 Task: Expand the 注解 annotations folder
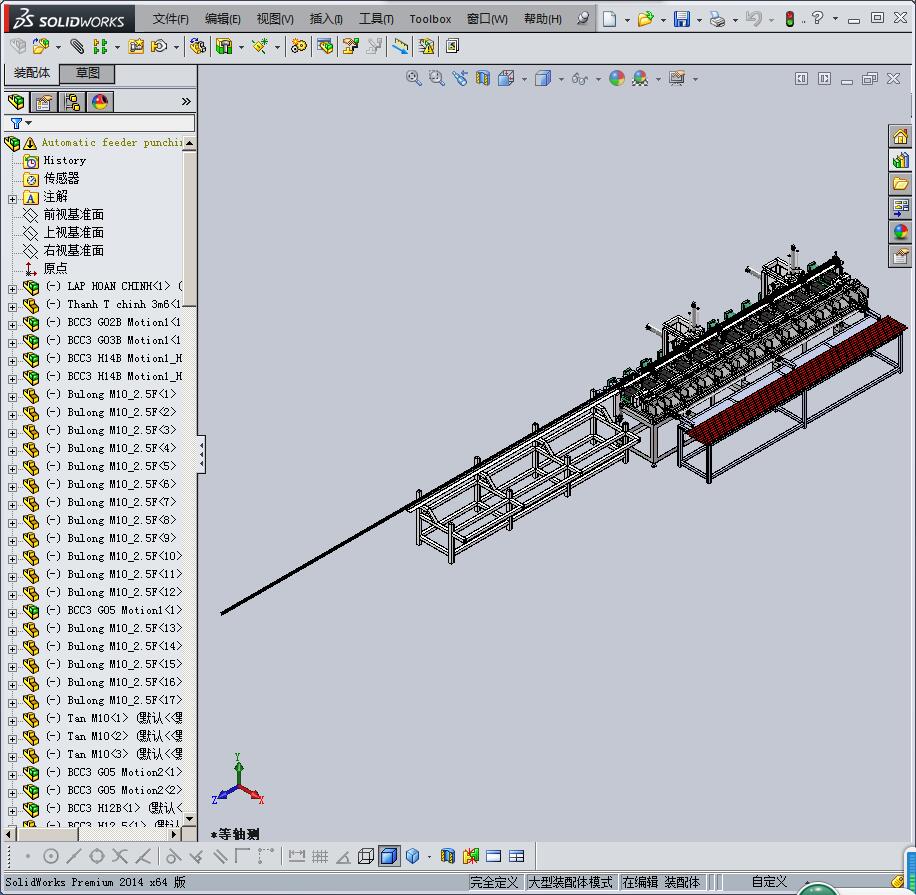(12, 197)
